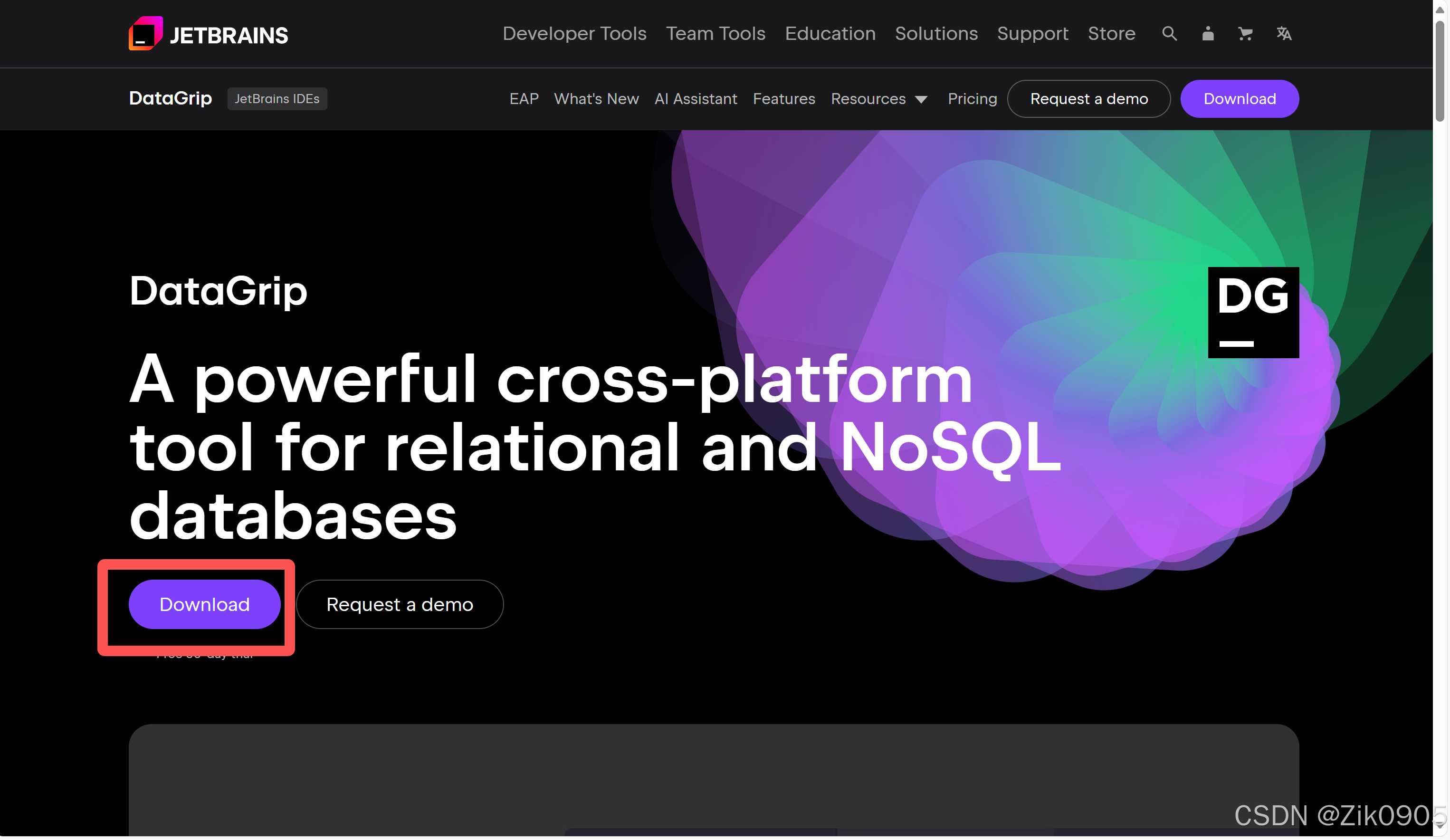This screenshot has width=1450, height=840.
Task: Click the JetBrains logo icon
Action: coord(145,34)
